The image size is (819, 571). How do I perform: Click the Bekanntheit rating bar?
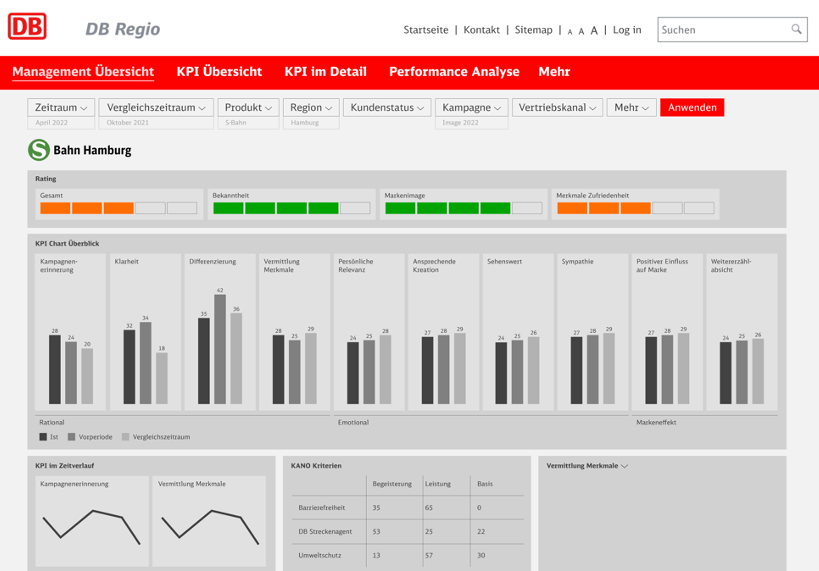[x=291, y=208]
